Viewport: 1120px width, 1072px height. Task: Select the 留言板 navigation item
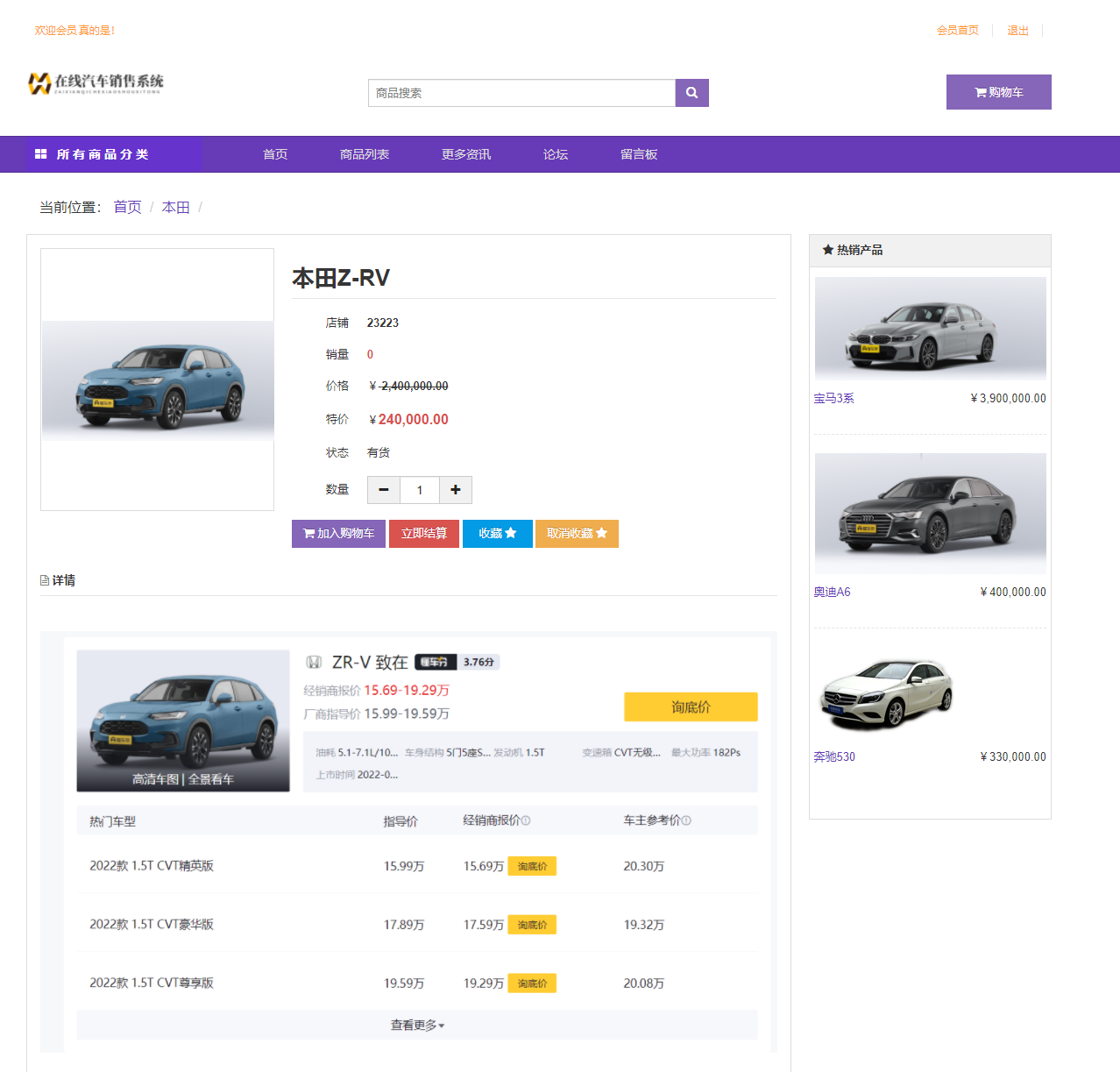[639, 154]
